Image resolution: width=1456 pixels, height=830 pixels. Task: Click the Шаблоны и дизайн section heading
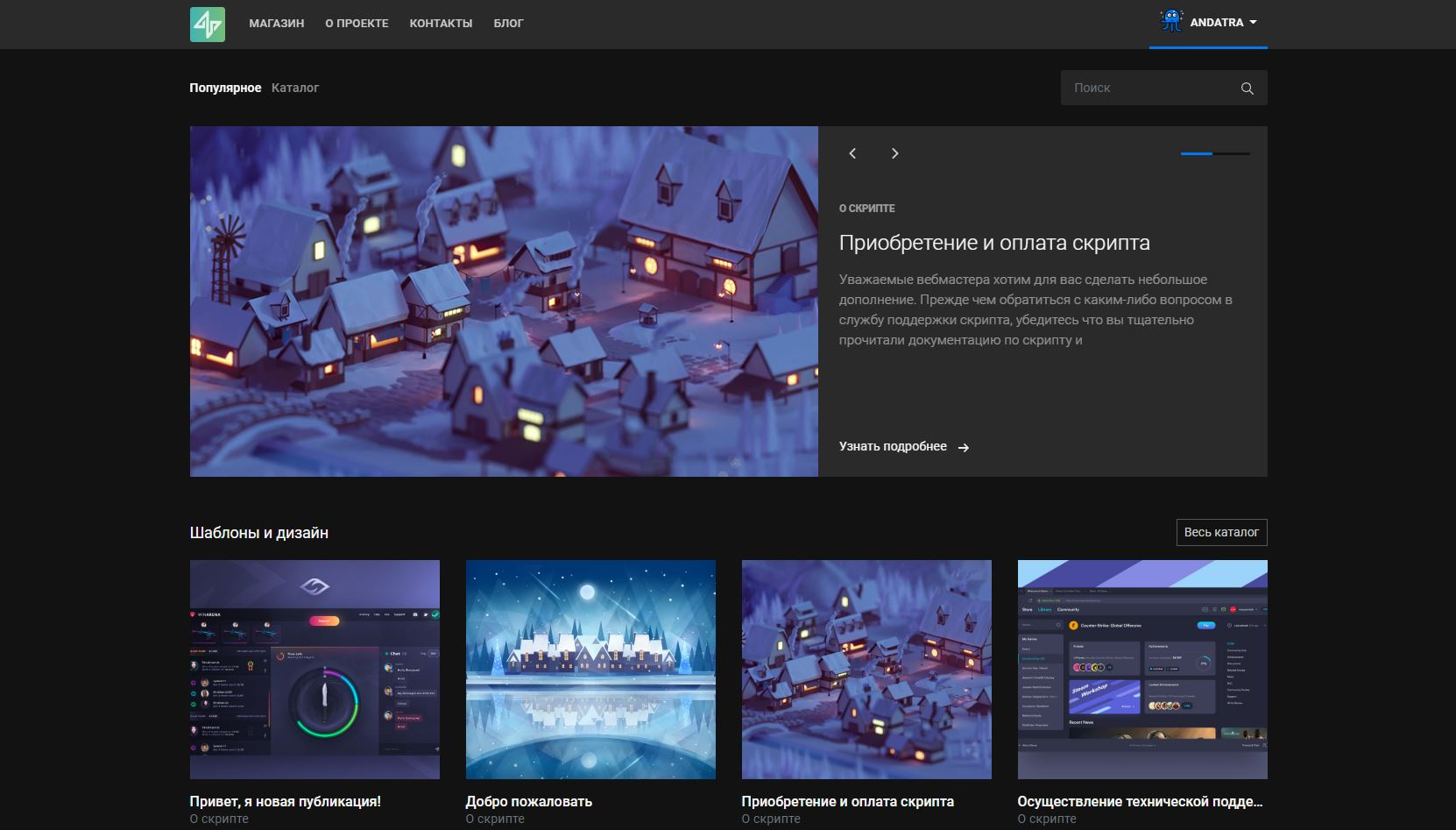pos(259,532)
